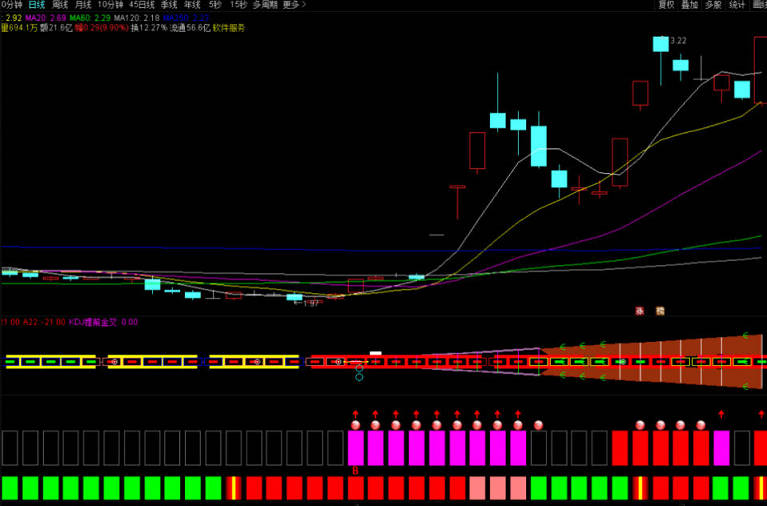Click the 软件服务 sector label

pos(228,28)
